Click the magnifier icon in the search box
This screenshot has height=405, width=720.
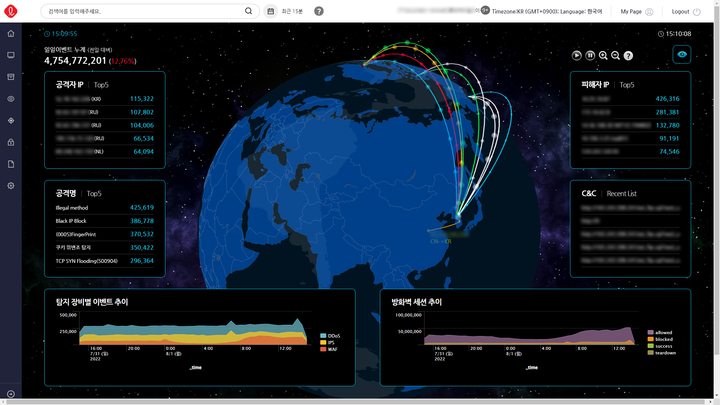point(249,11)
